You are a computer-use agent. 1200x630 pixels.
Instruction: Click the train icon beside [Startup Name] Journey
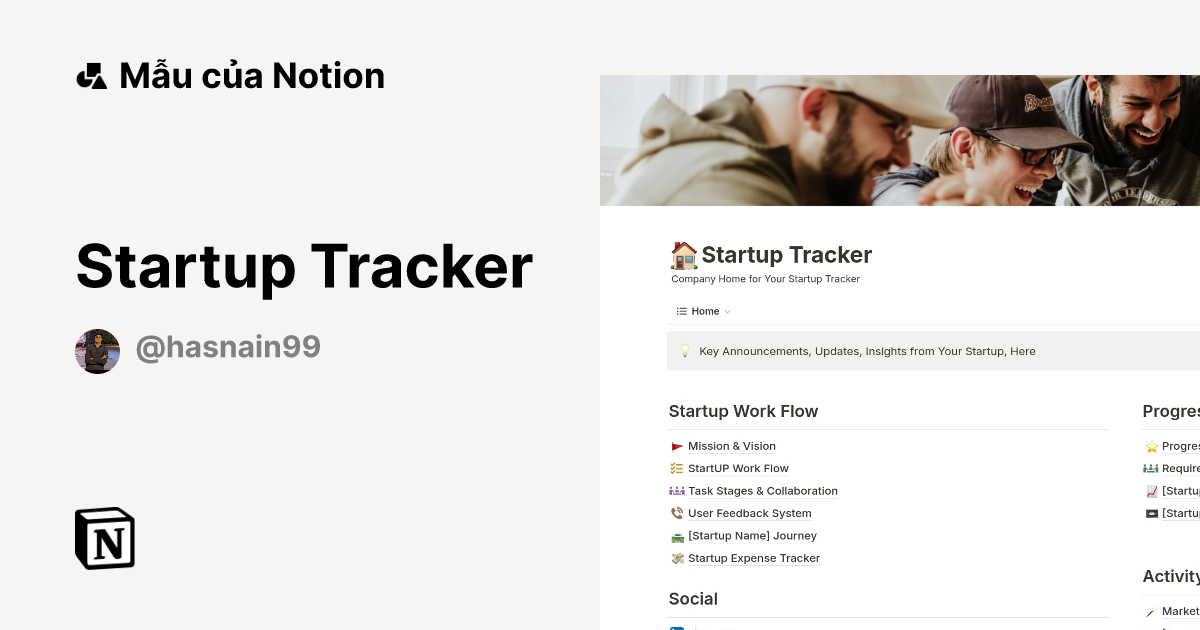click(x=677, y=535)
